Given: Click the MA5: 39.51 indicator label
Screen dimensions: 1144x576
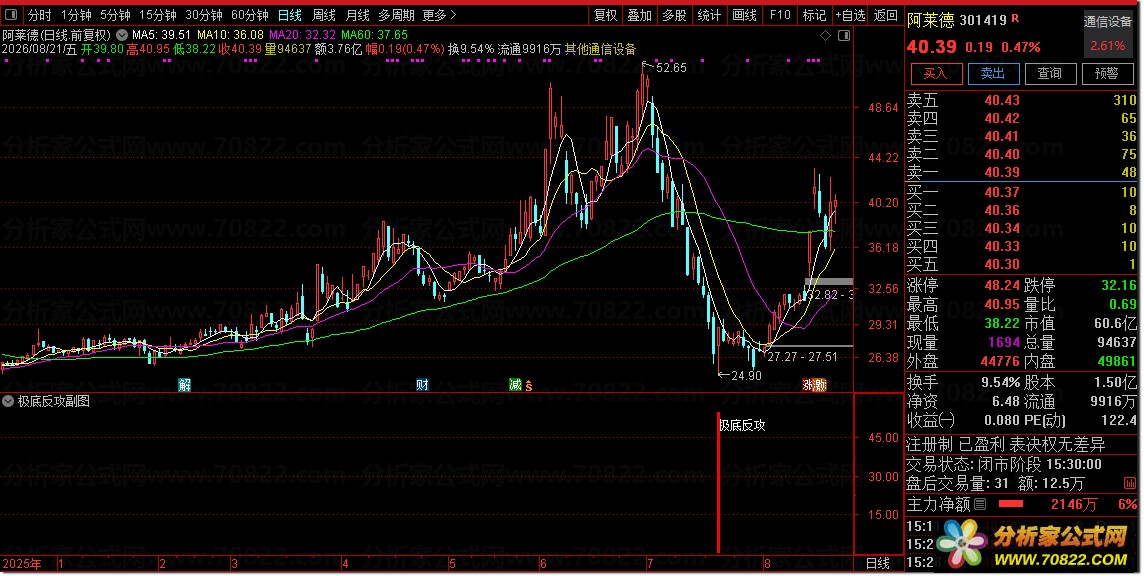Looking at the screenshot, I should point(161,35).
